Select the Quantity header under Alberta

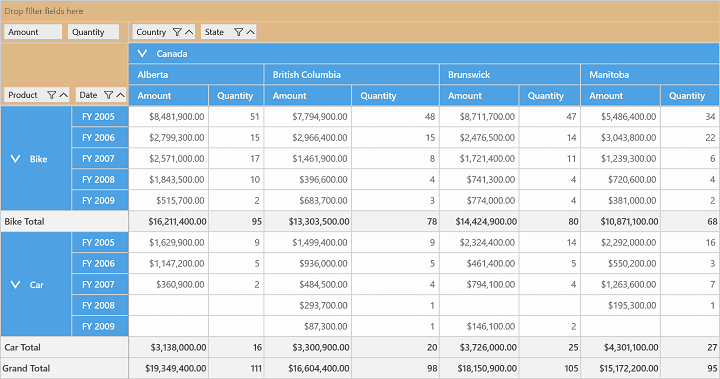coord(236,96)
